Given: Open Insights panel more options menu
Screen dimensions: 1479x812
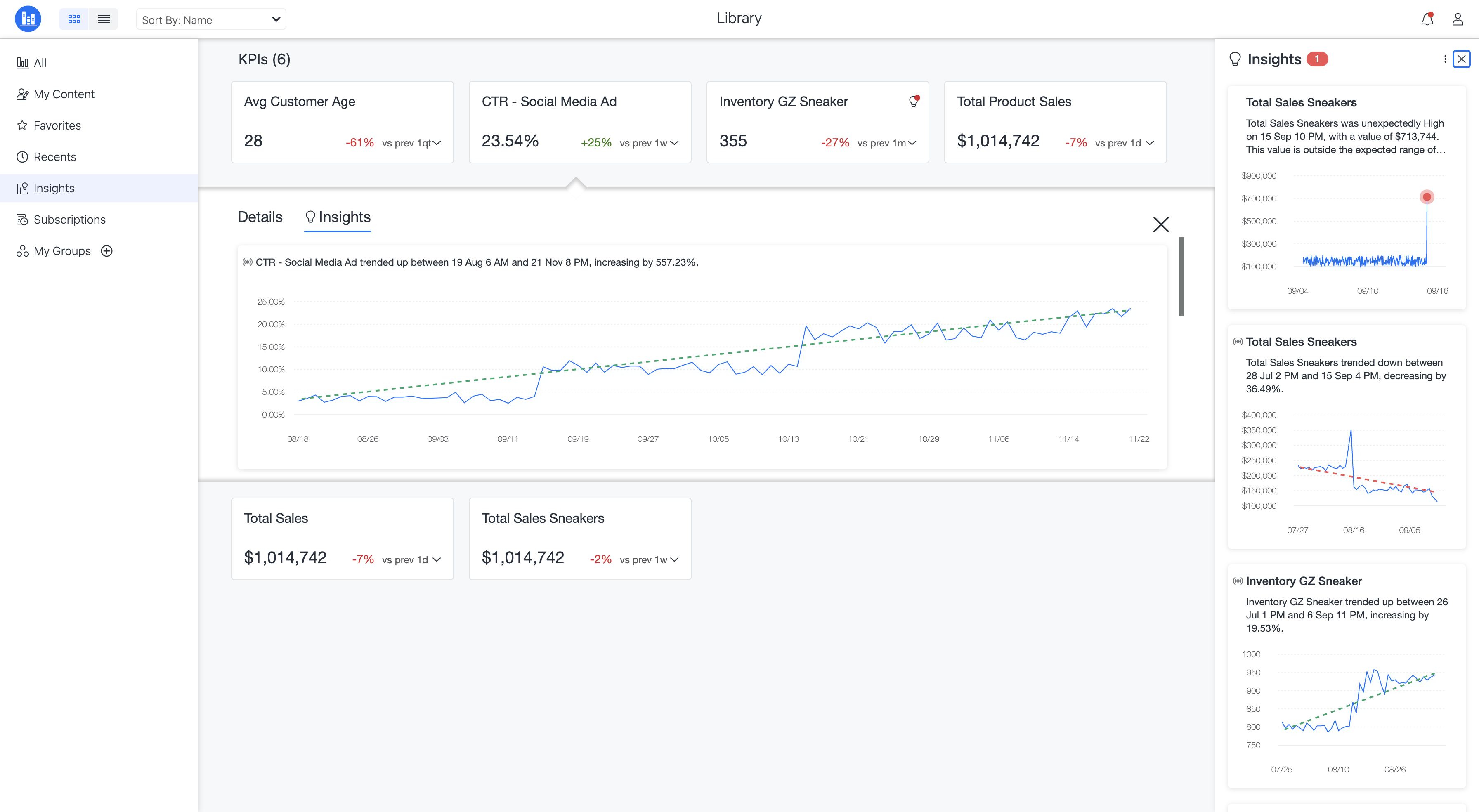Looking at the screenshot, I should pyautogui.click(x=1445, y=59).
